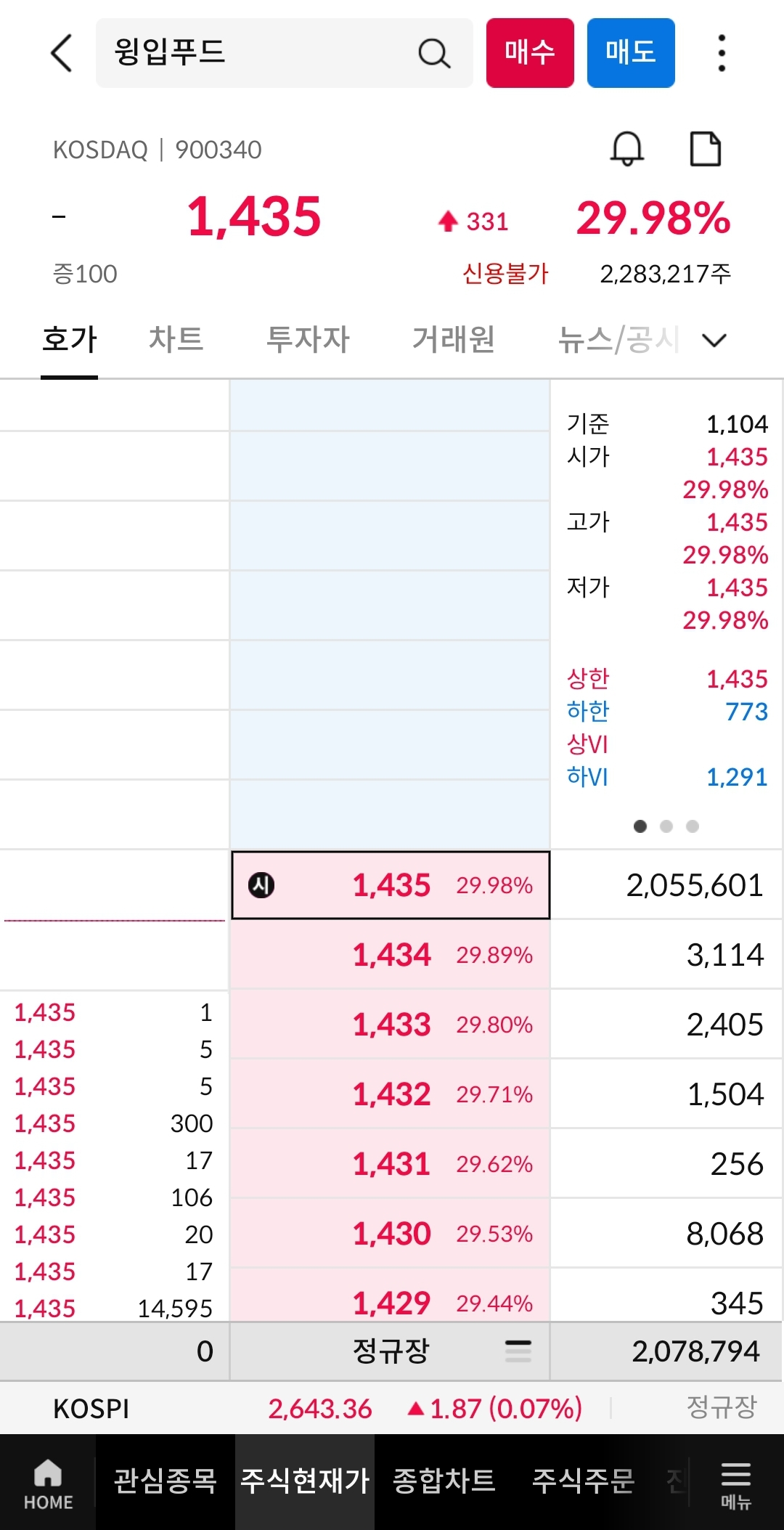Tap the red 매수 buy button
Screen dimensions: 784x1530
point(530,53)
